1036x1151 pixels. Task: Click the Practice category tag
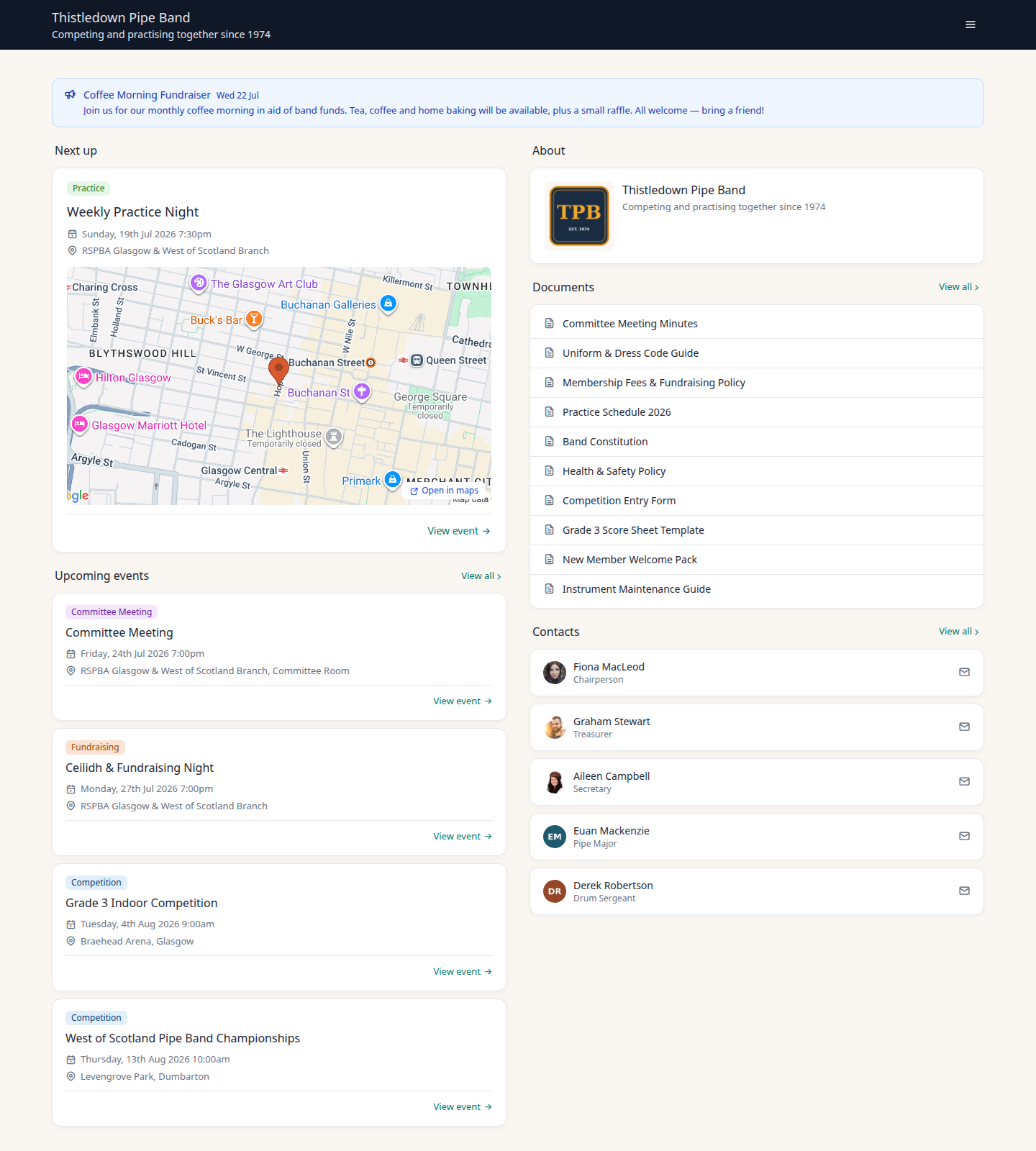pyautogui.click(x=88, y=188)
